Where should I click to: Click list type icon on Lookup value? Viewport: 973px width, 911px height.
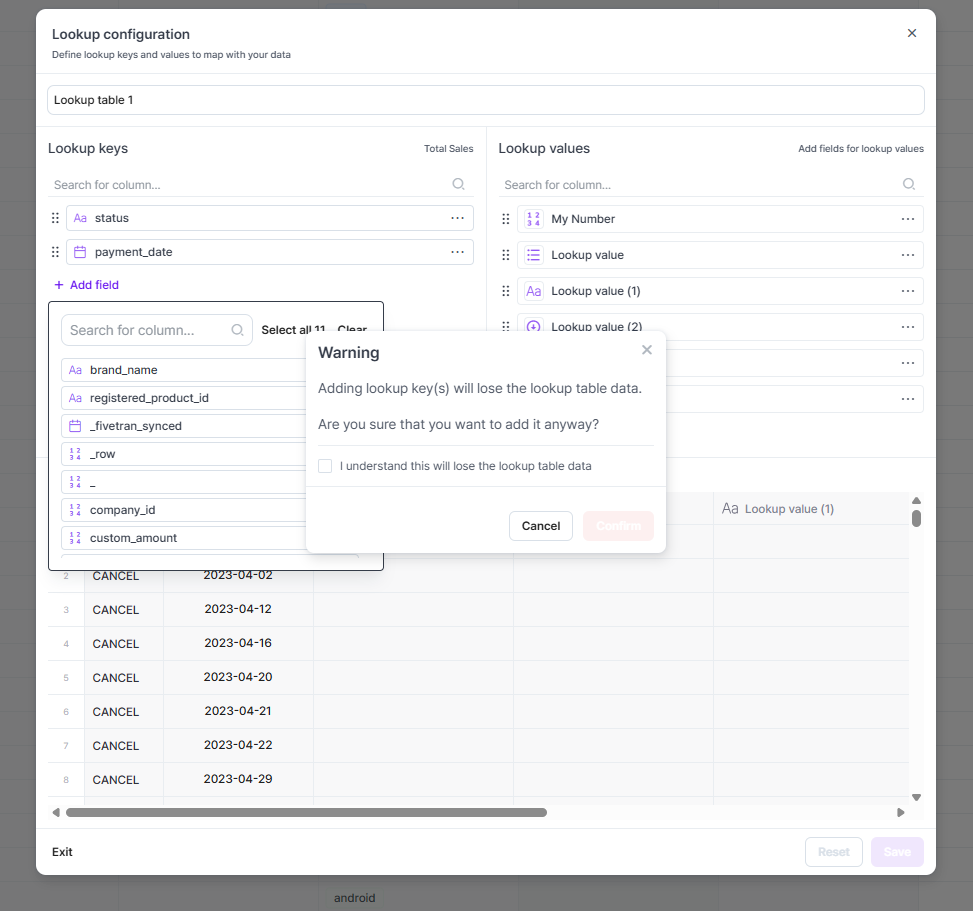pos(533,255)
